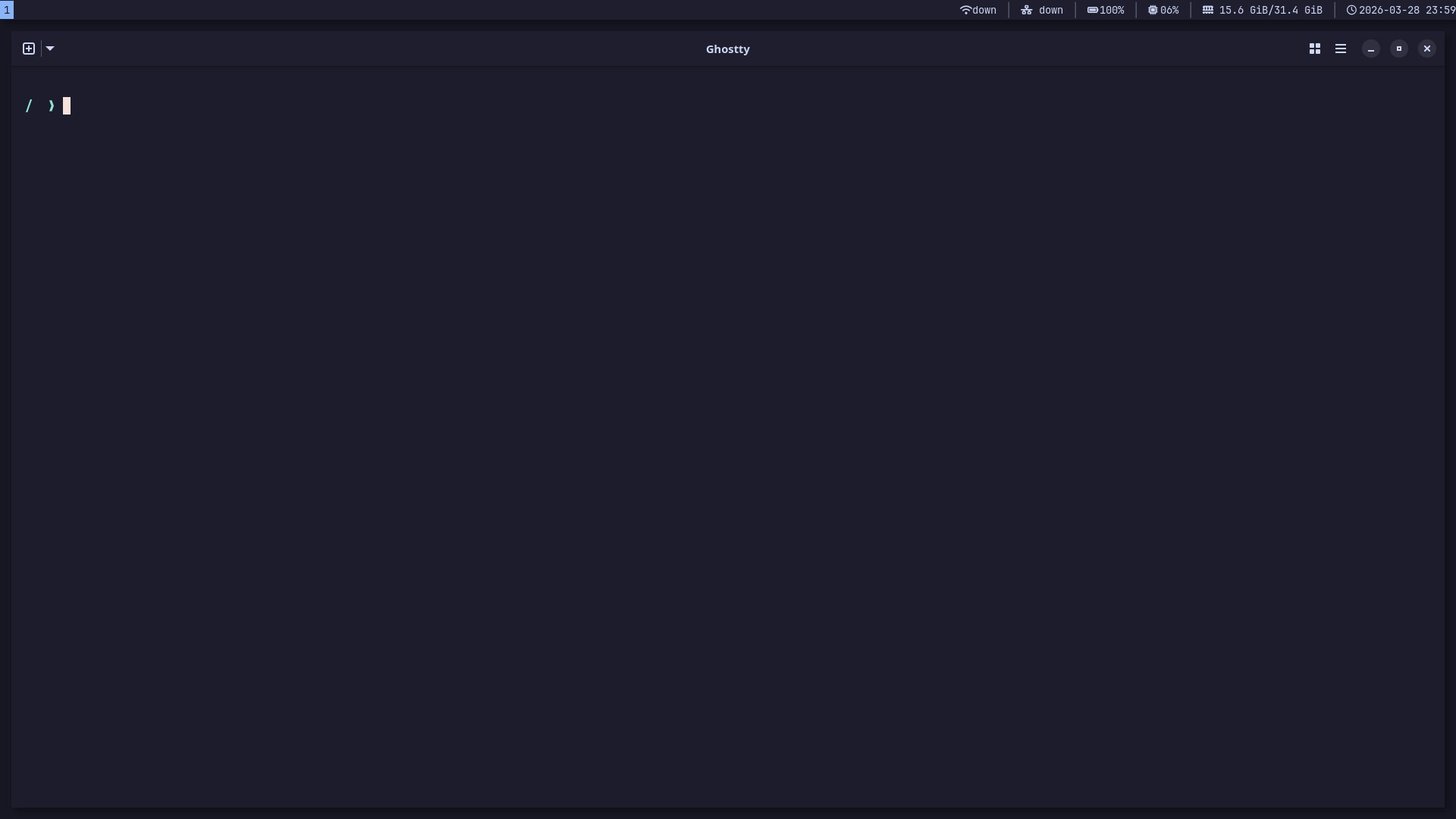Expand the terminal creation options menu
Viewport: 1456px width, 819px height.
[x=50, y=48]
